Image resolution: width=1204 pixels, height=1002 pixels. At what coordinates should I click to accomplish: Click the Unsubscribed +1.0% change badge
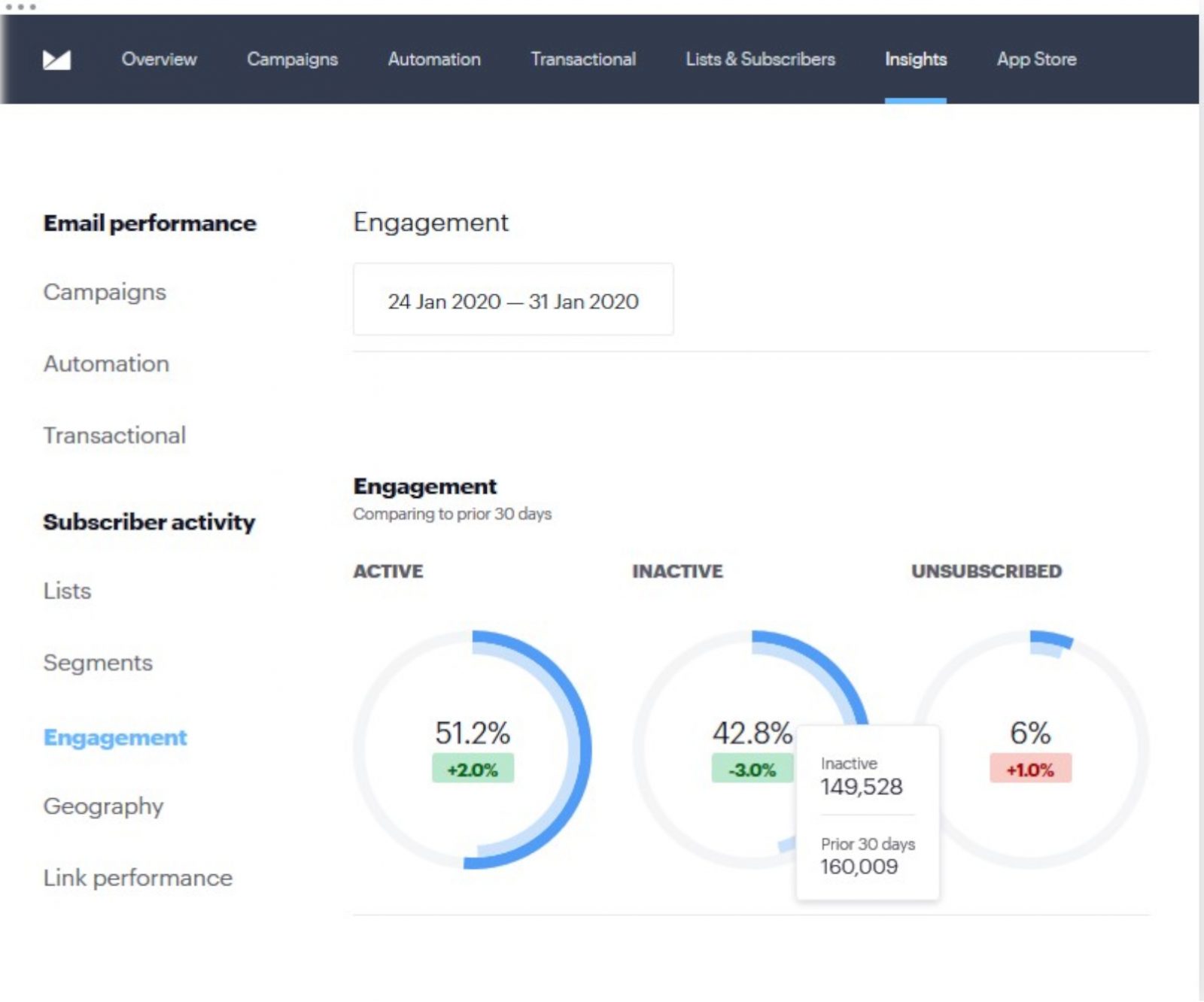point(1029,769)
